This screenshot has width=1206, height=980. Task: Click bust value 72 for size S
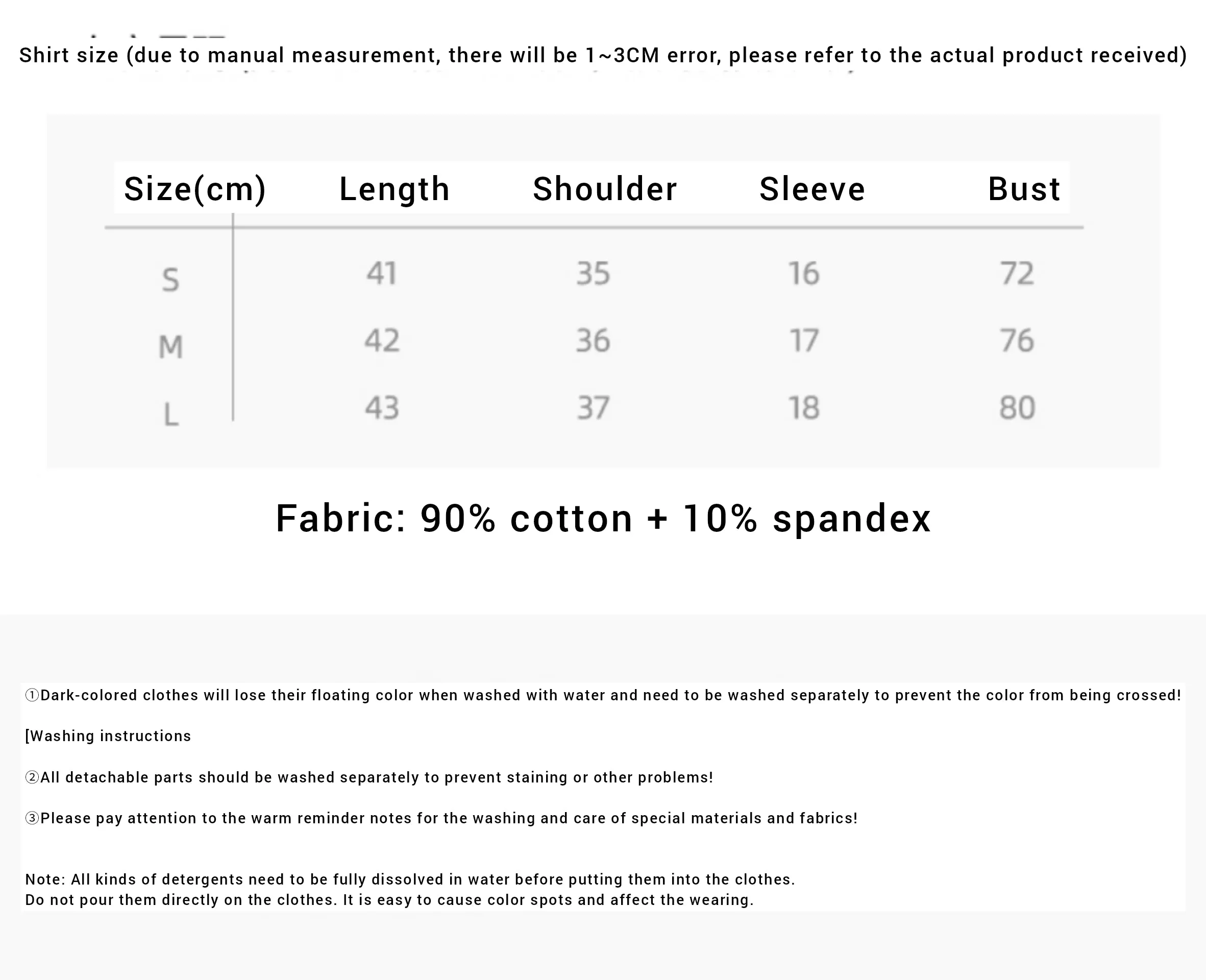pos(1017,273)
